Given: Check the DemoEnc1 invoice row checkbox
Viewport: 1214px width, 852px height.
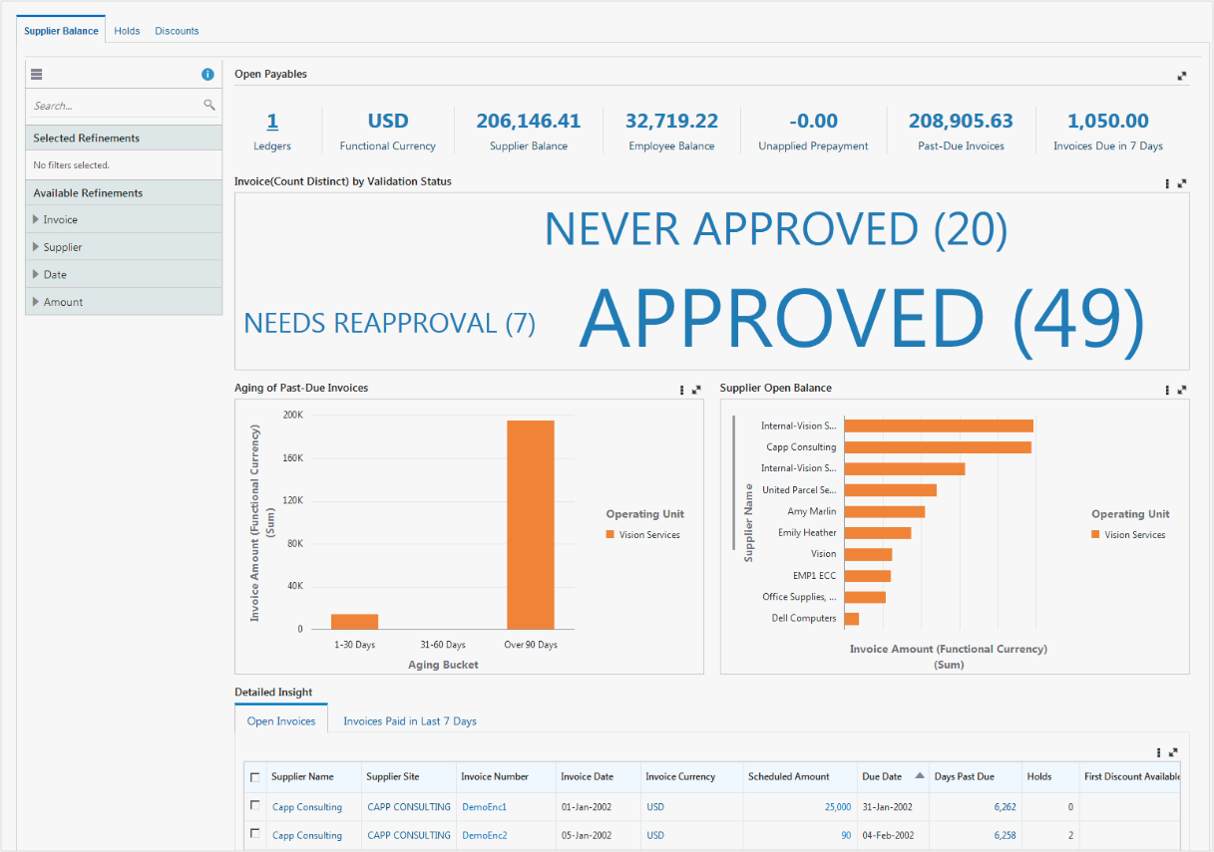Looking at the screenshot, I should 255,805.
